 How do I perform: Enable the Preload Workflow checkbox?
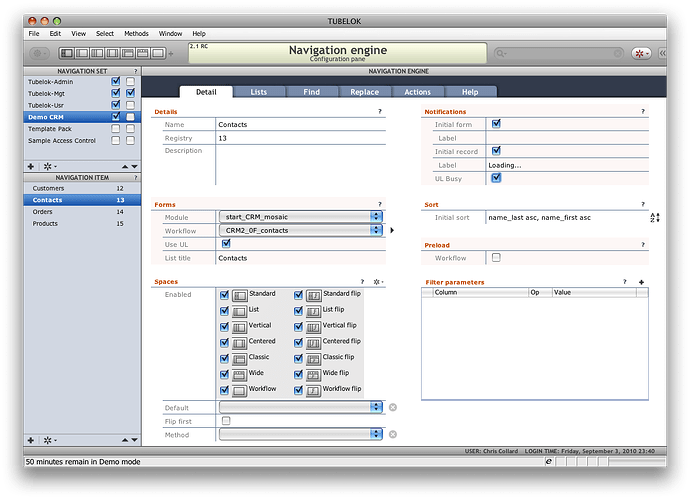coord(496,257)
